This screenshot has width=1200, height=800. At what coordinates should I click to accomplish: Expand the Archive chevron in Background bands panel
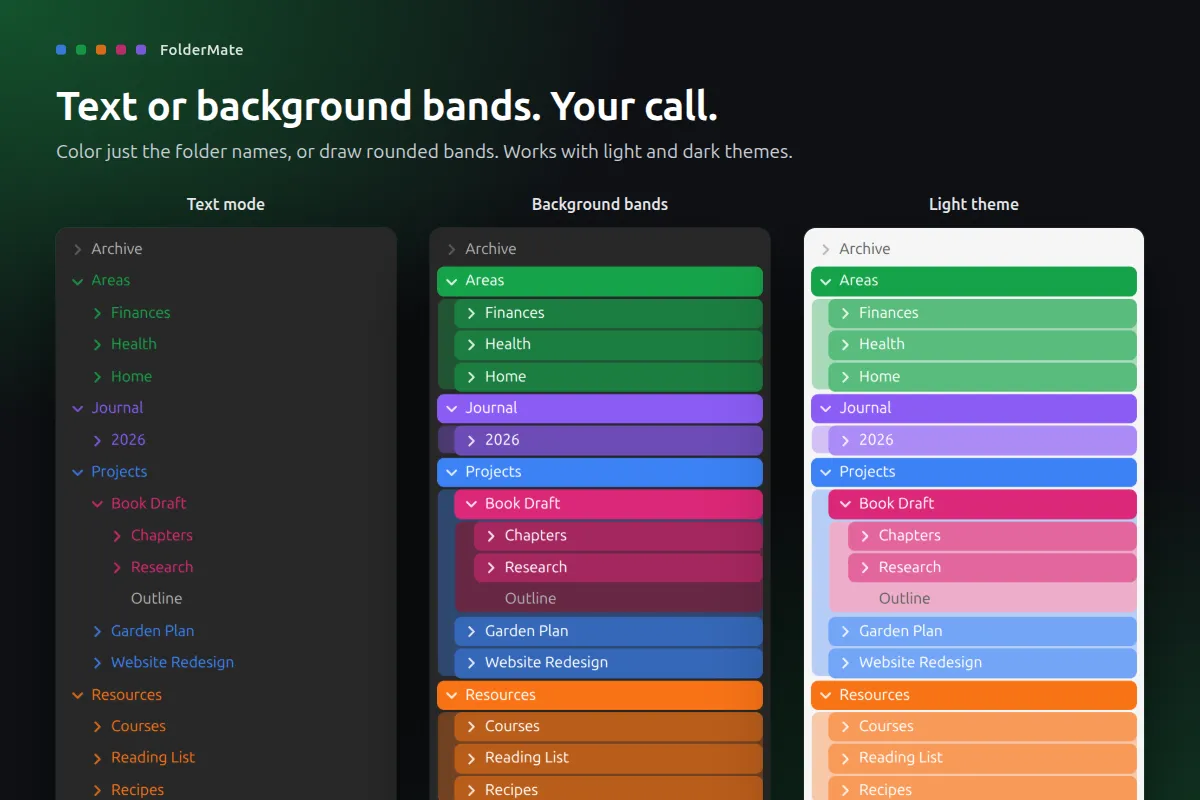(x=451, y=249)
